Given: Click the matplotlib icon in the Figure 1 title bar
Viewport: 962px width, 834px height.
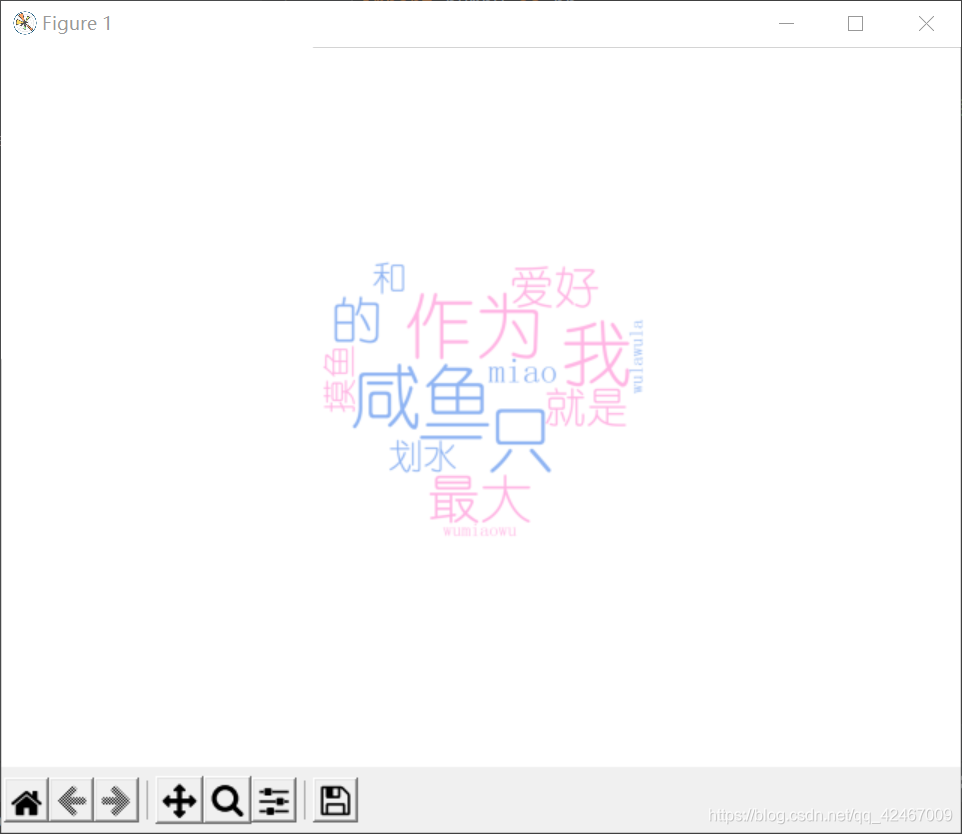Looking at the screenshot, I should [x=25, y=23].
